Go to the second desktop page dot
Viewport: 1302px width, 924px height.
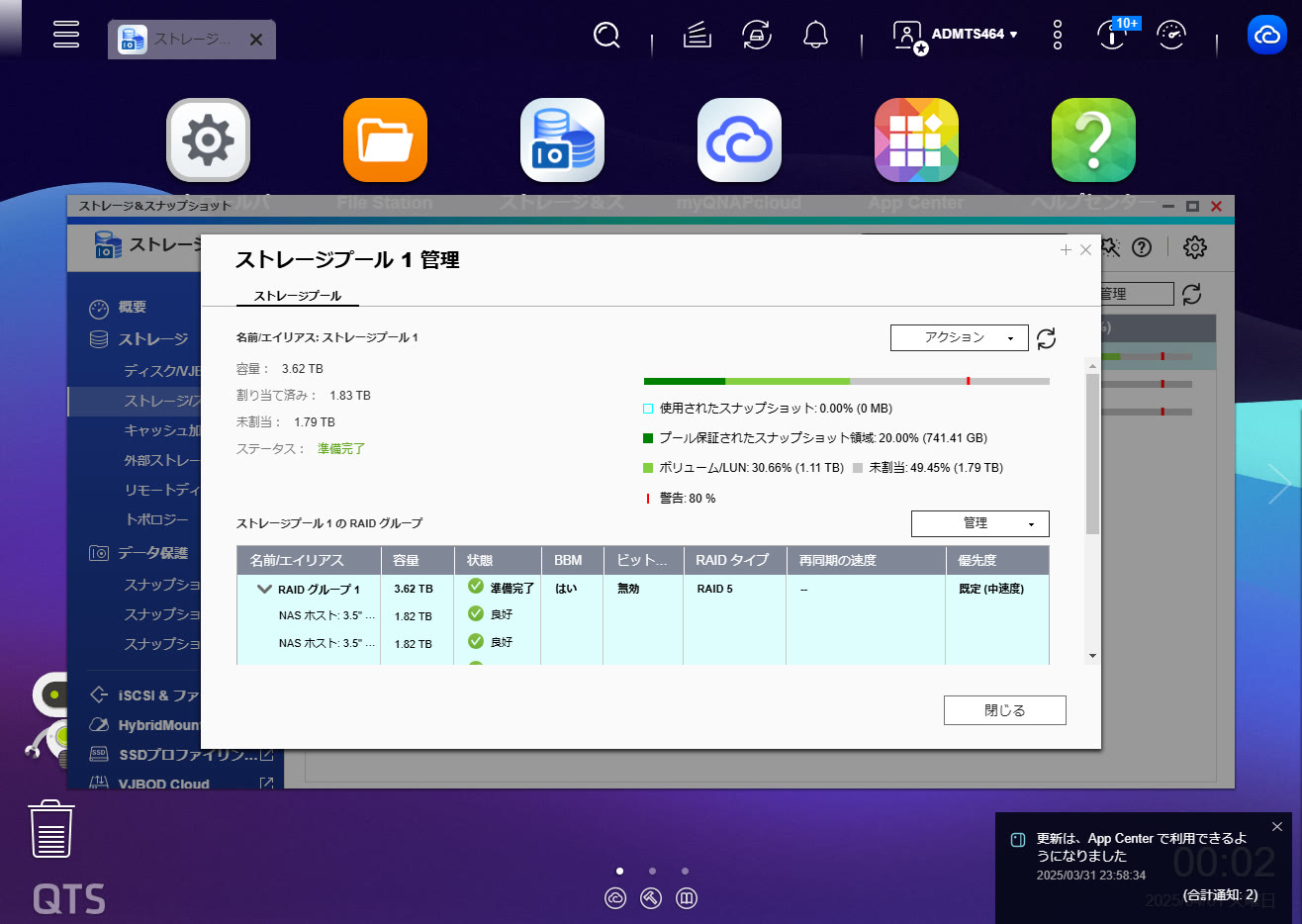click(652, 872)
